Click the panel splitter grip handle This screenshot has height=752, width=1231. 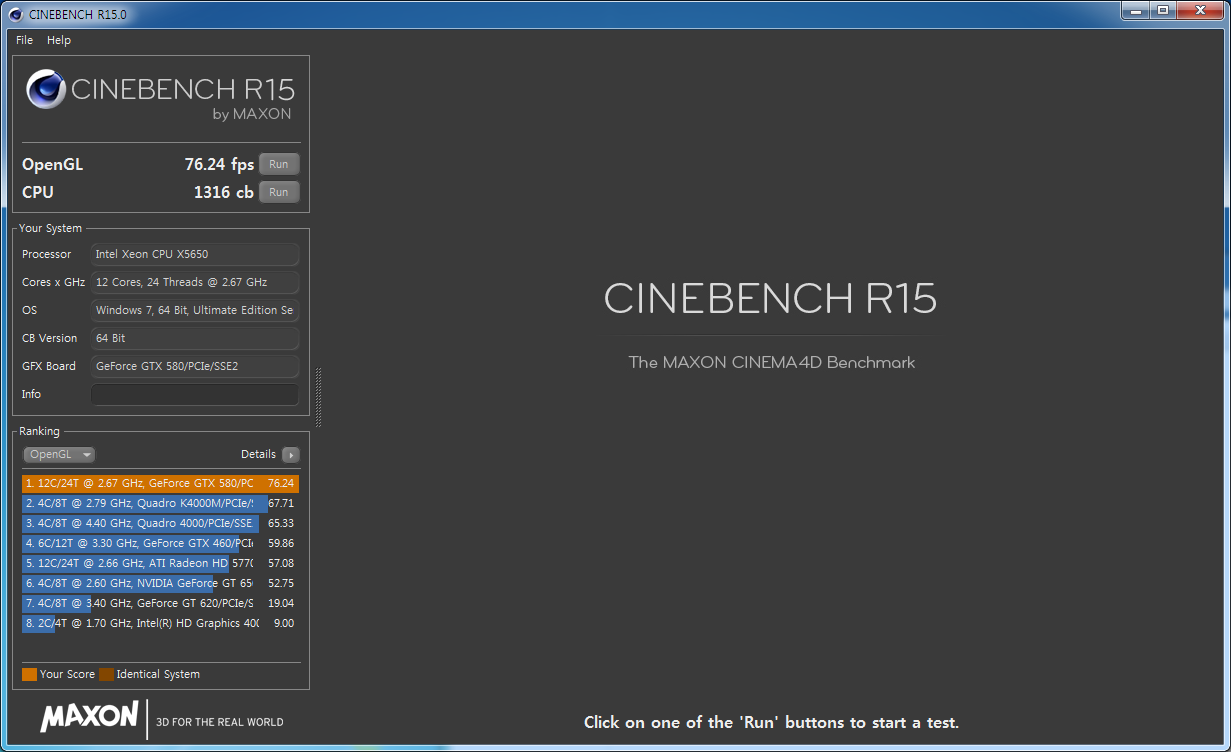[x=319, y=397]
